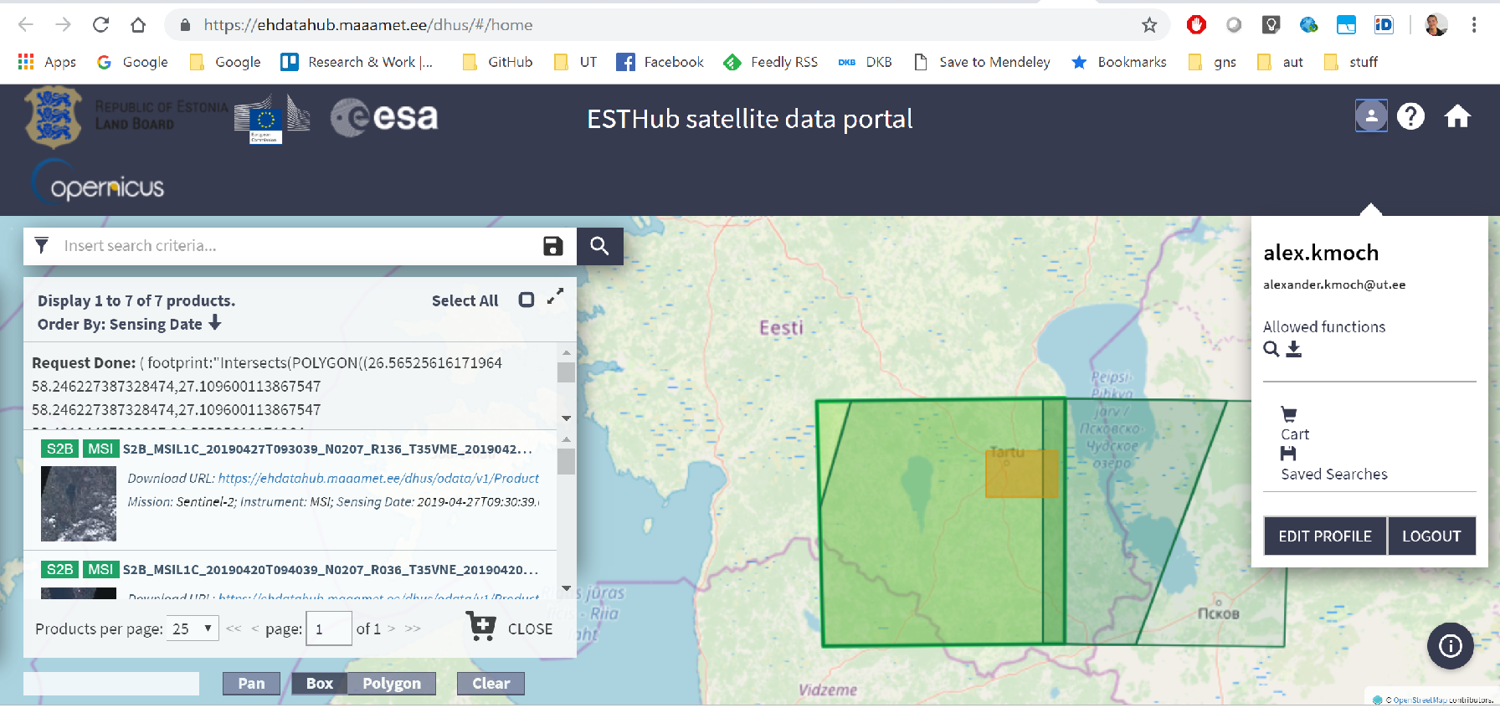The height and width of the screenshot is (708, 1500).
Task: Open the Products per page dropdown
Action: click(x=193, y=629)
